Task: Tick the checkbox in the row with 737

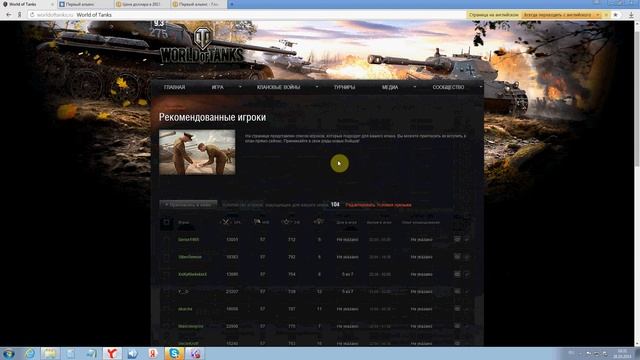Action: point(166,309)
